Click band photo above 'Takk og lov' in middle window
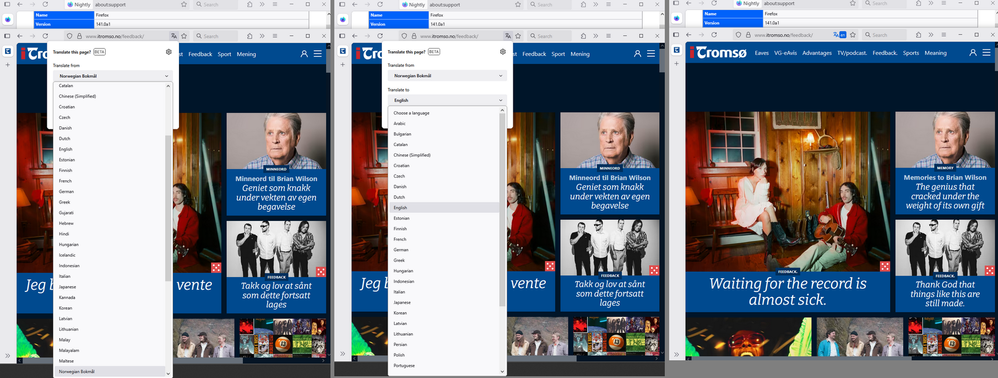The image size is (998, 378). coord(610,248)
